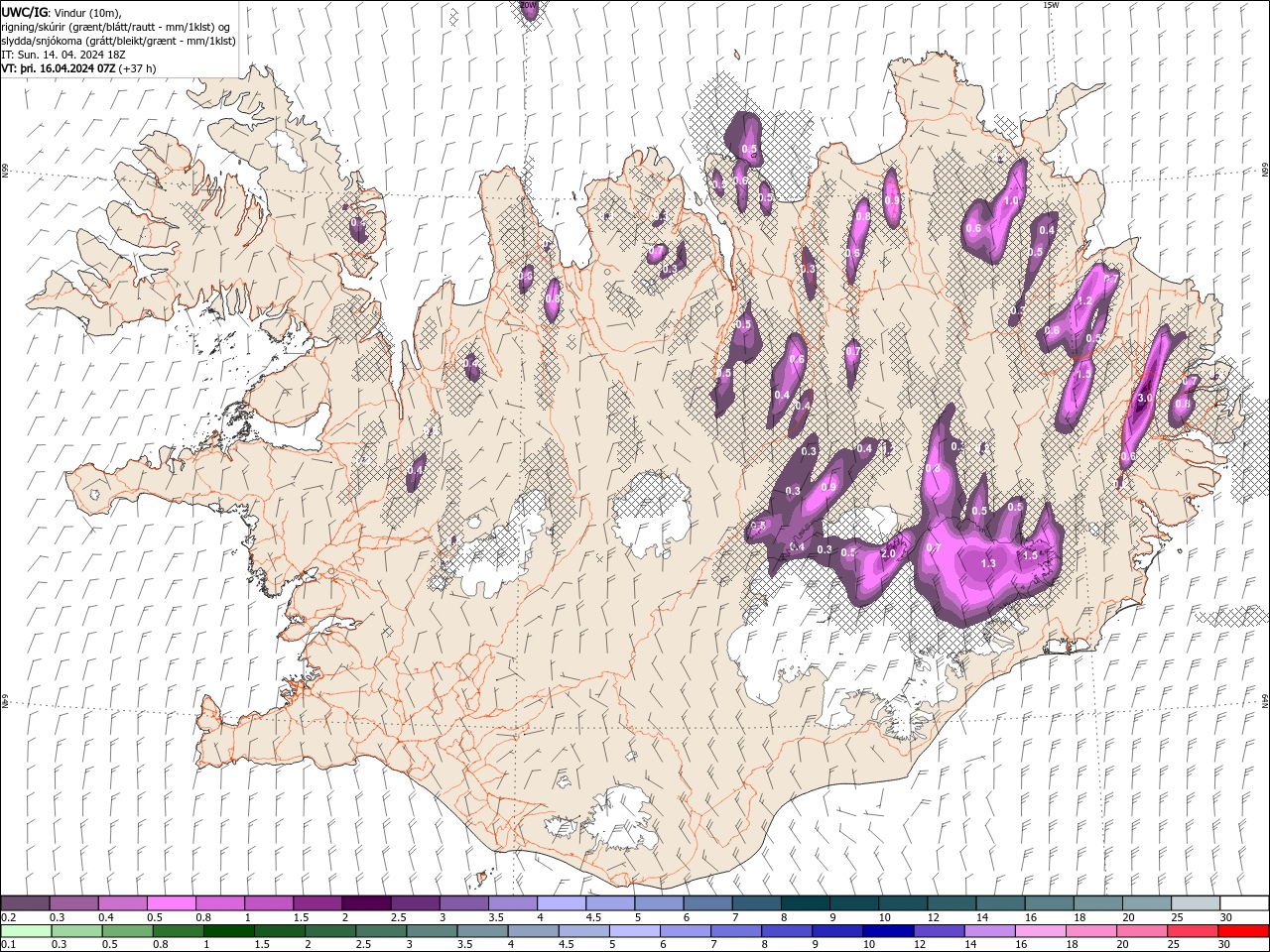1270x952 pixels.
Task: Select upper legend swatch starting at 8
Action: (x=805, y=902)
